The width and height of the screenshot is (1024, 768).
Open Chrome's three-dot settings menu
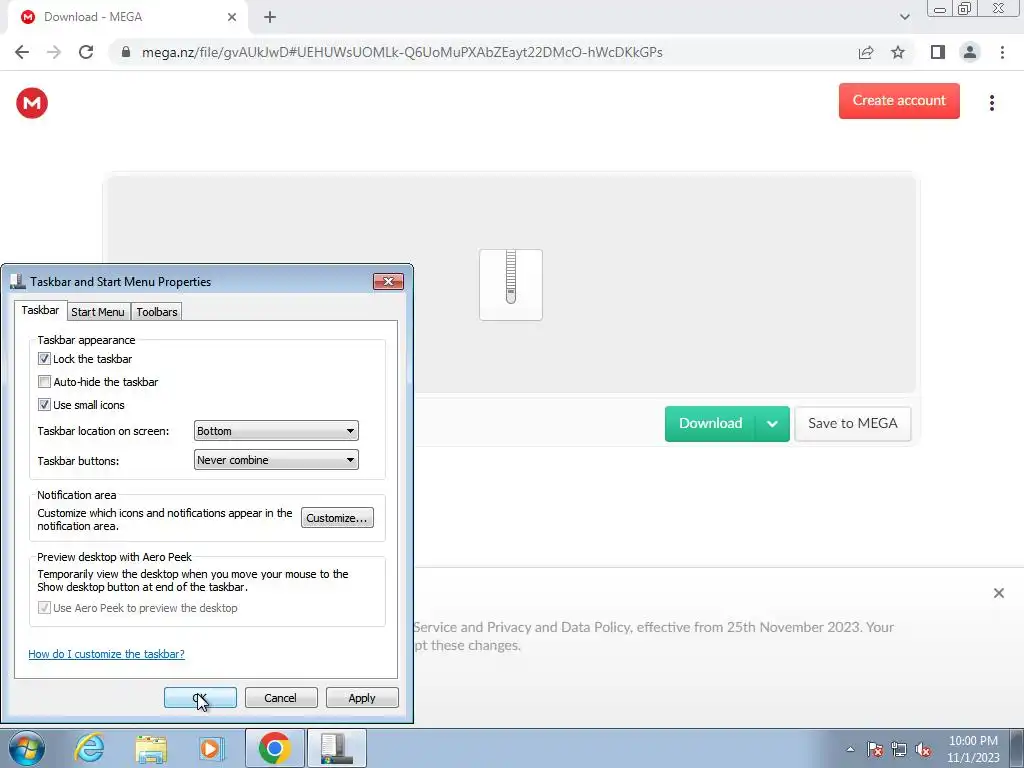point(1002,52)
